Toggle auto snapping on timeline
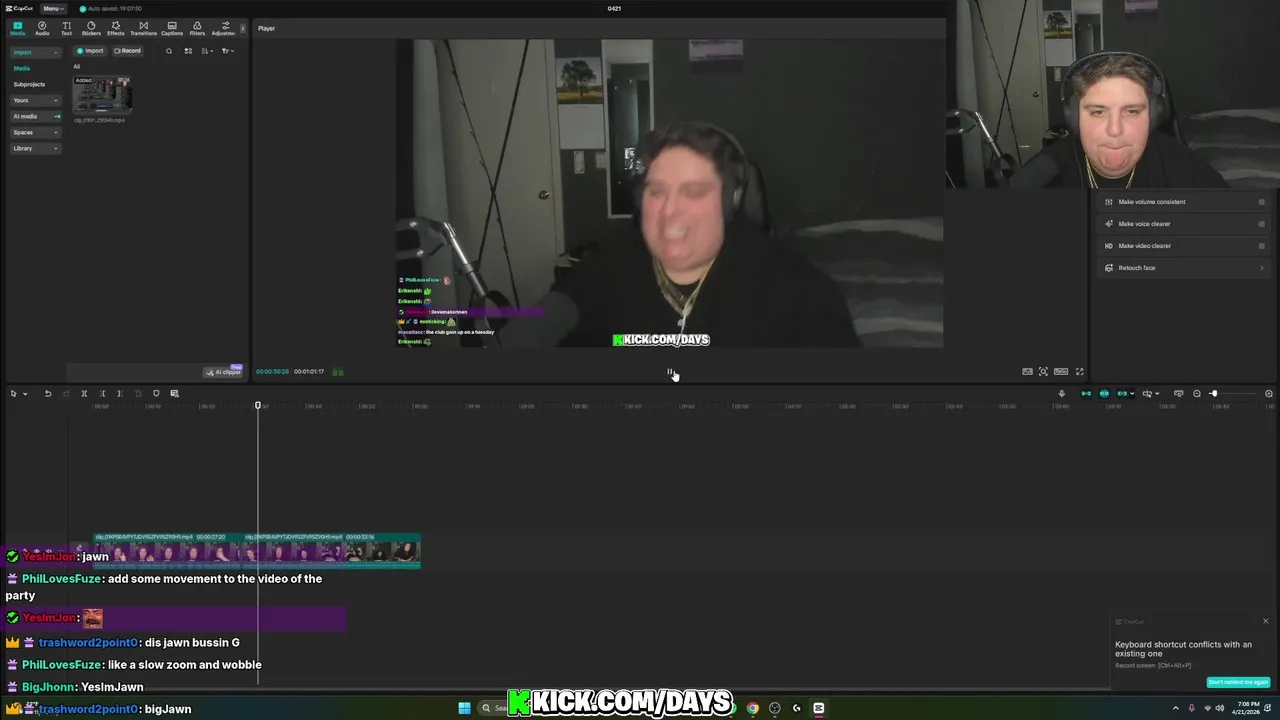The image size is (1280, 720). coord(1104,394)
